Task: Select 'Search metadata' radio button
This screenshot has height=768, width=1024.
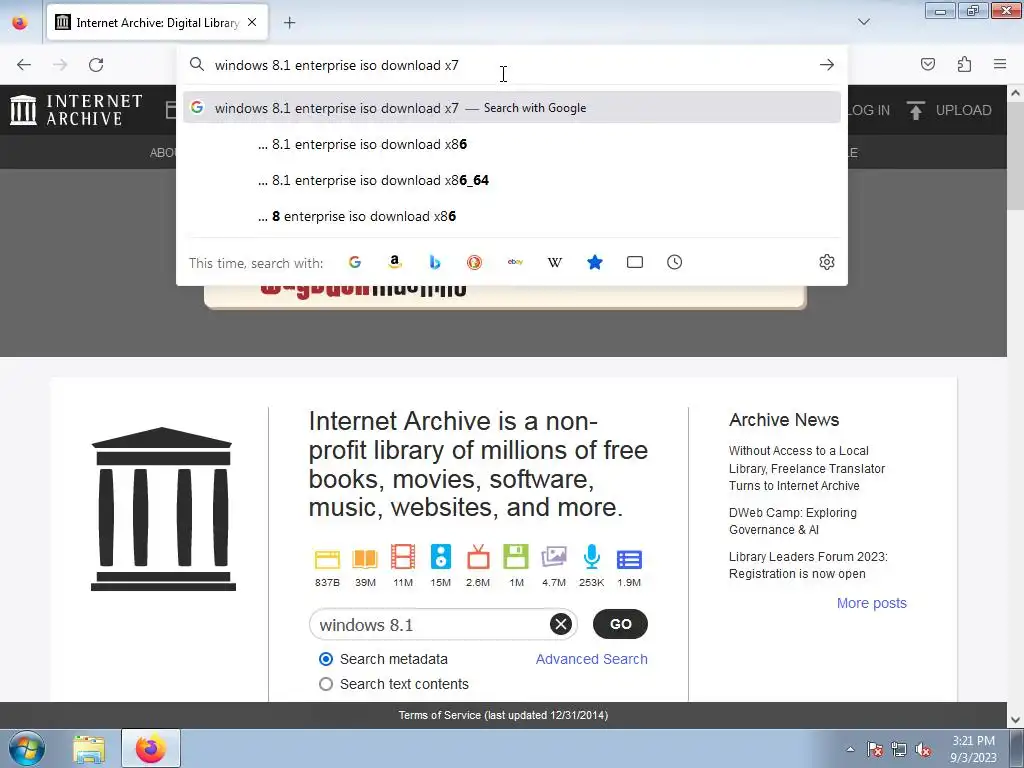Action: [x=326, y=659]
